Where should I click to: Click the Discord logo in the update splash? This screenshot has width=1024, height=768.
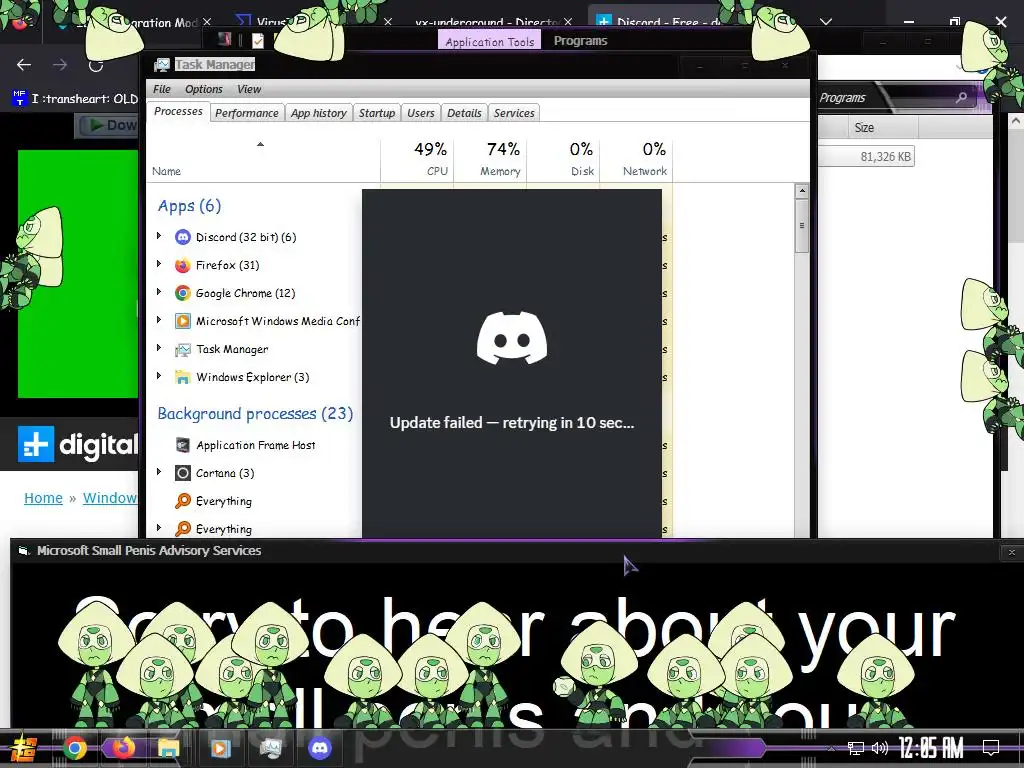512,338
